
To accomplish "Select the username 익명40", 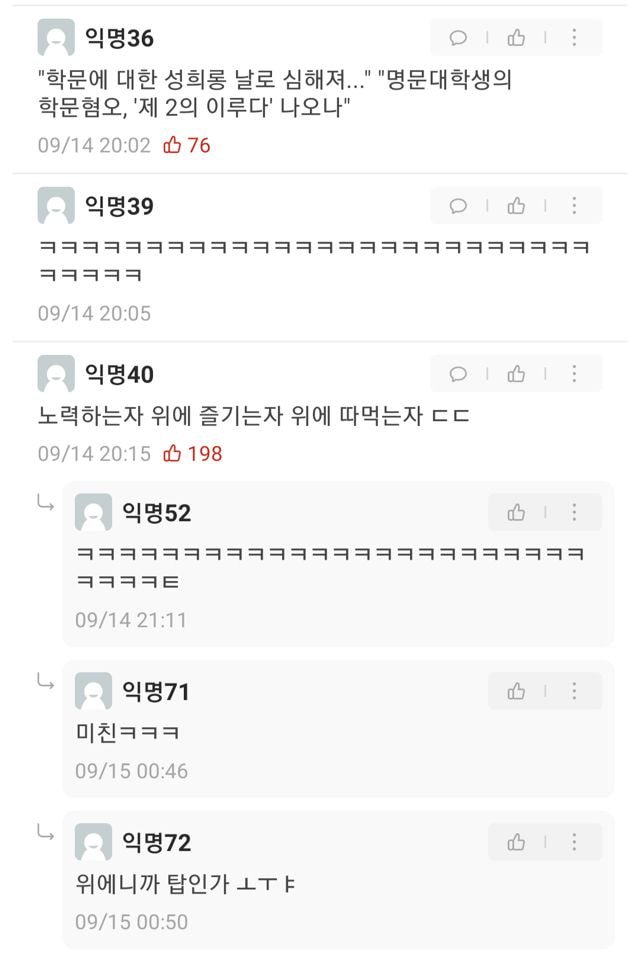I will pos(119,375).
